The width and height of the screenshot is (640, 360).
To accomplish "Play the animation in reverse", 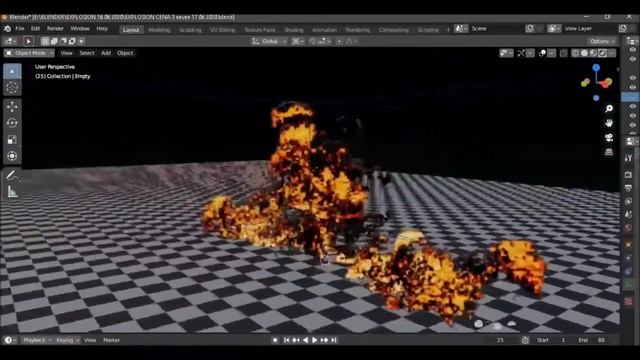I will (x=305, y=340).
